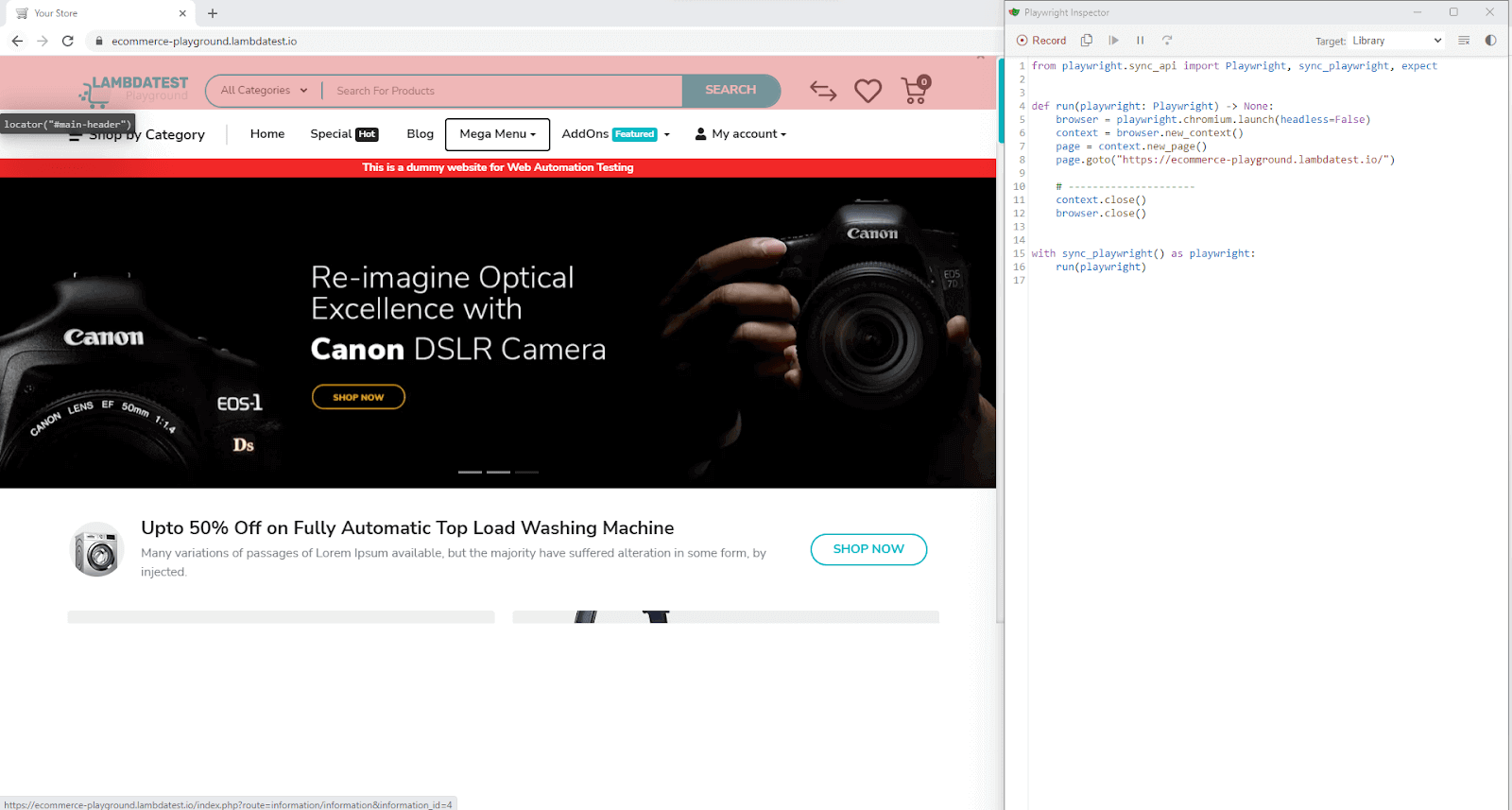Expand the AddOns Featured dropdown
Screen dimensions: 1512x810
click(615, 134)
